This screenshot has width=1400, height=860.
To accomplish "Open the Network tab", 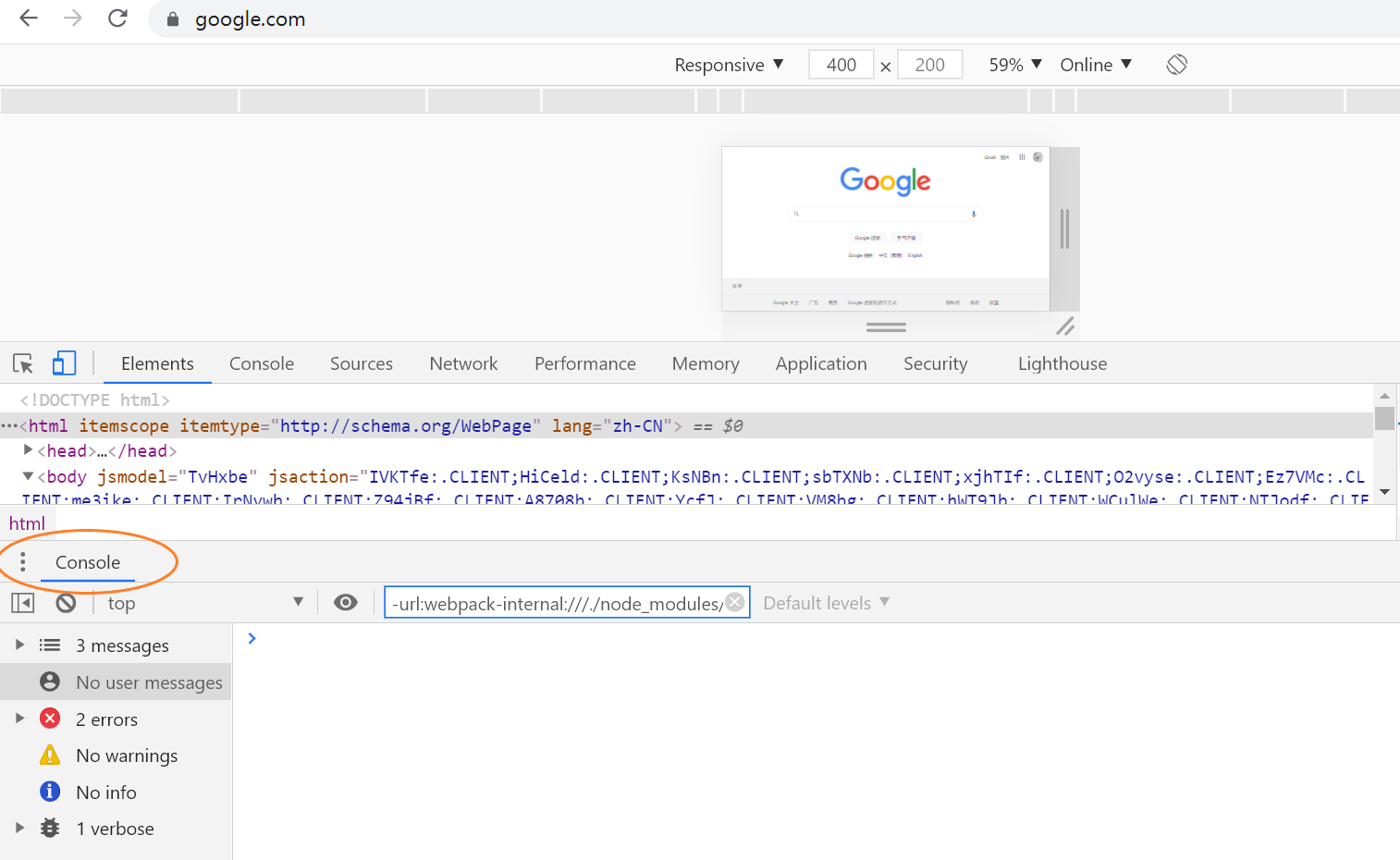I will (x=463, y=363).
